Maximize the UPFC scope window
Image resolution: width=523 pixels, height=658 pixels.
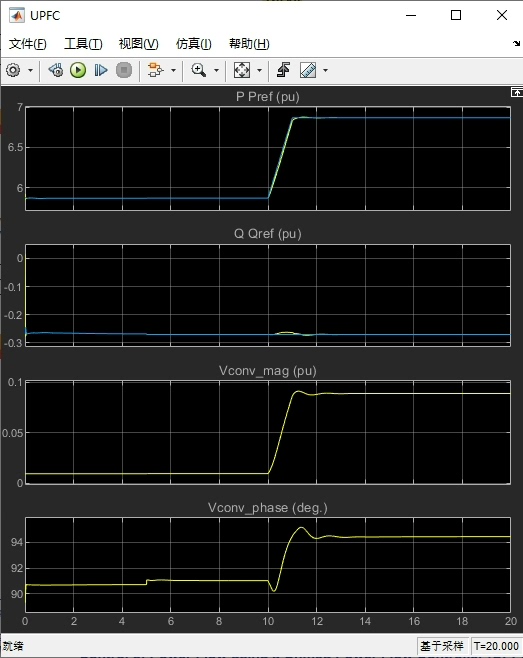click(x=456, y=15)
